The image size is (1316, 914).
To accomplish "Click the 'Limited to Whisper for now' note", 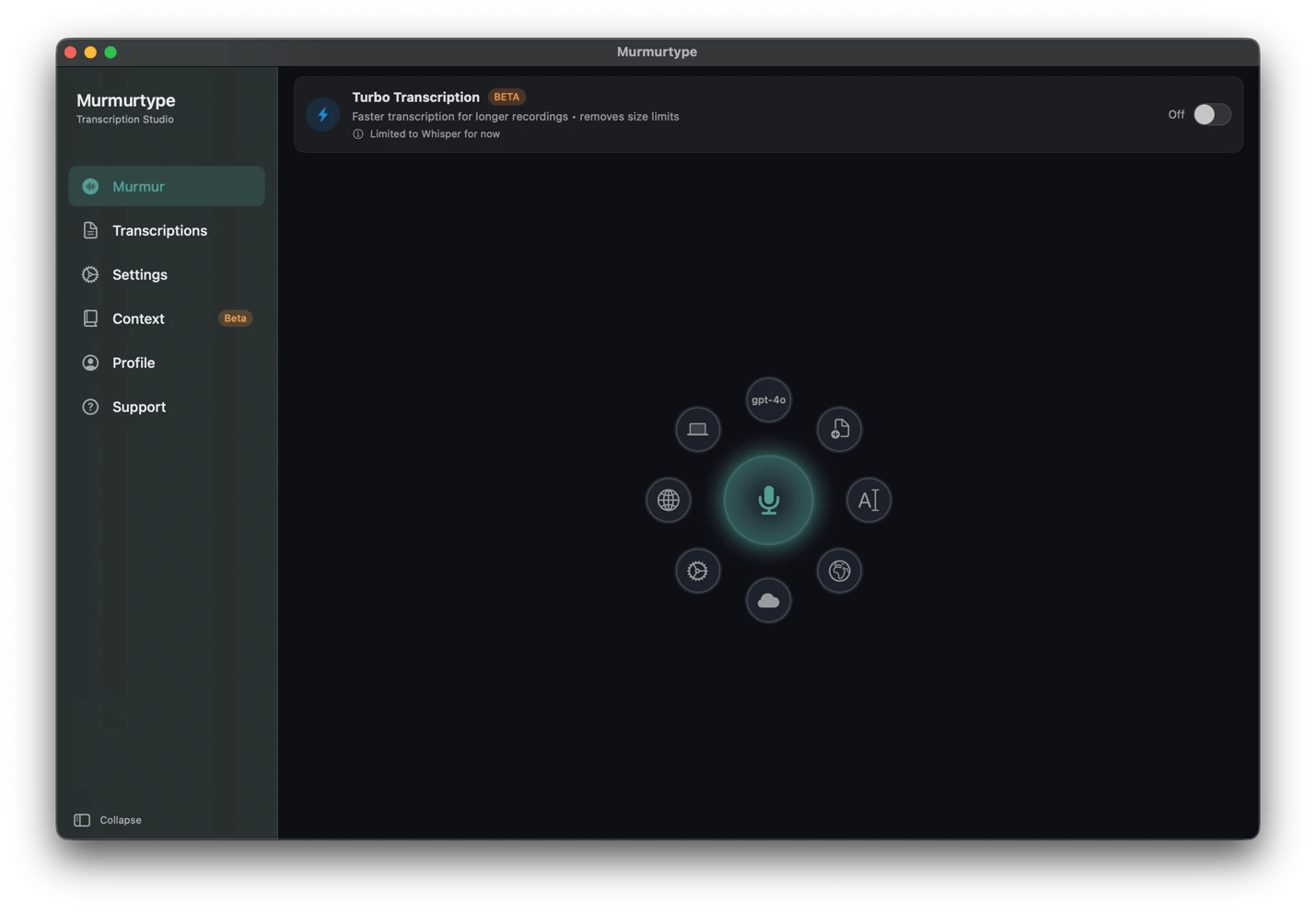I will [435, 134].
